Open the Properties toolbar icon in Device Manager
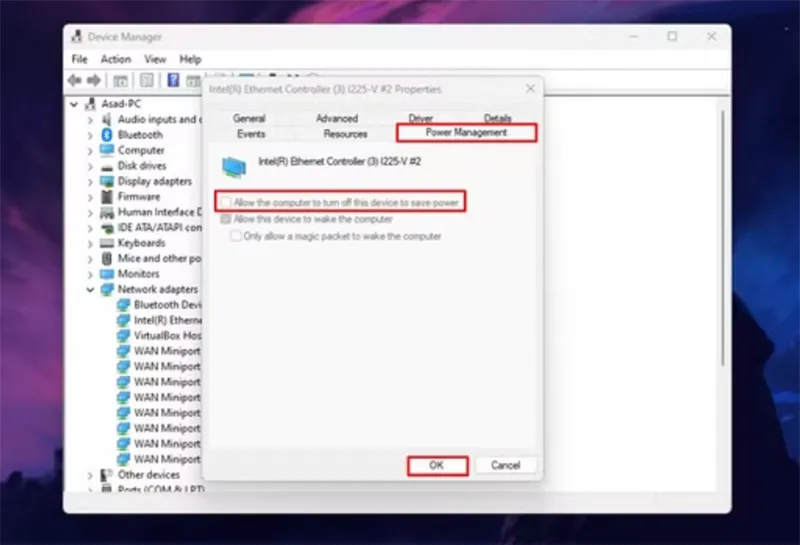The height and width of the screenshot is (545, 800). pos(147,81)
